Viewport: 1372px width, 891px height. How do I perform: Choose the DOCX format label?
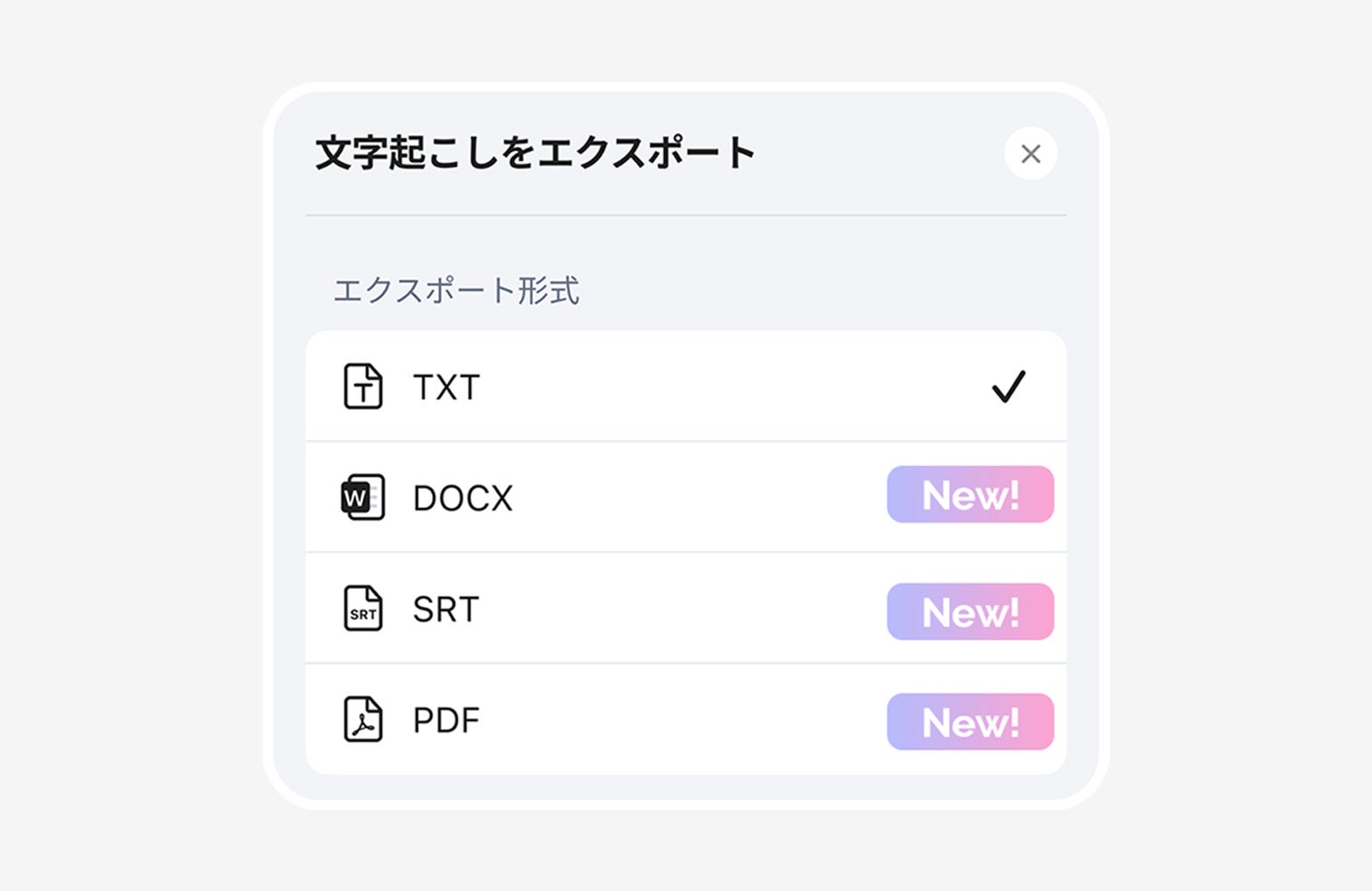pos(463,498)
